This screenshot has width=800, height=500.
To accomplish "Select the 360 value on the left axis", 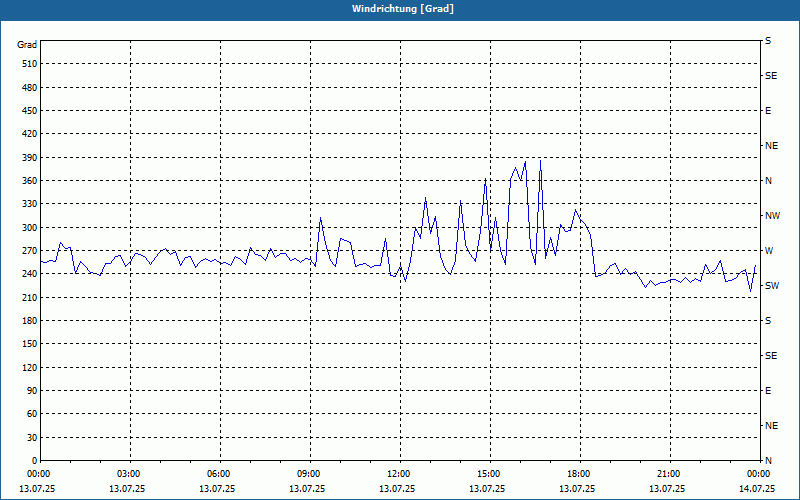I will click(x=30, y=181).
